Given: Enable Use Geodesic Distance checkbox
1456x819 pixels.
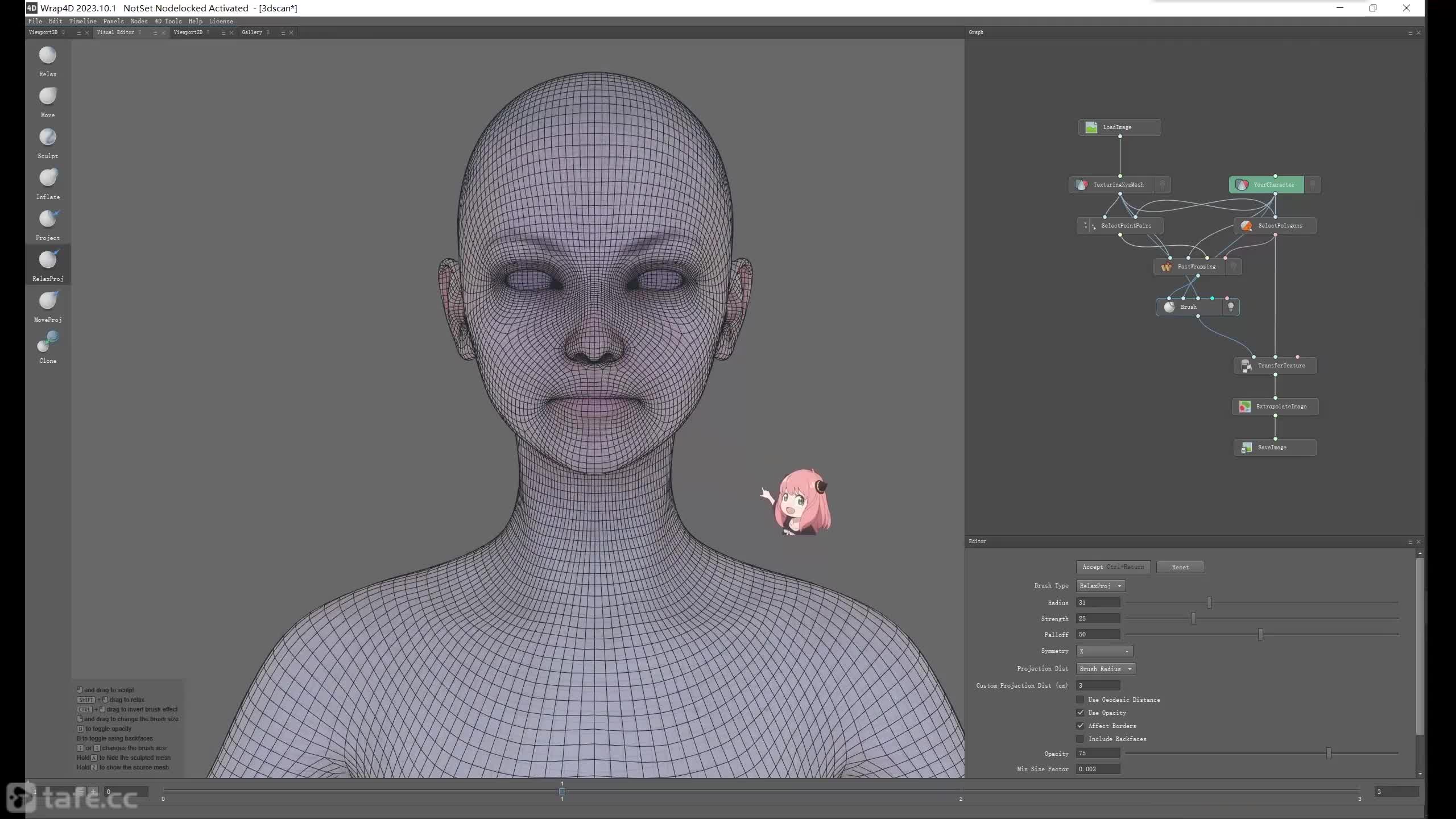Looking at the screenshot, I should 1080,700.
